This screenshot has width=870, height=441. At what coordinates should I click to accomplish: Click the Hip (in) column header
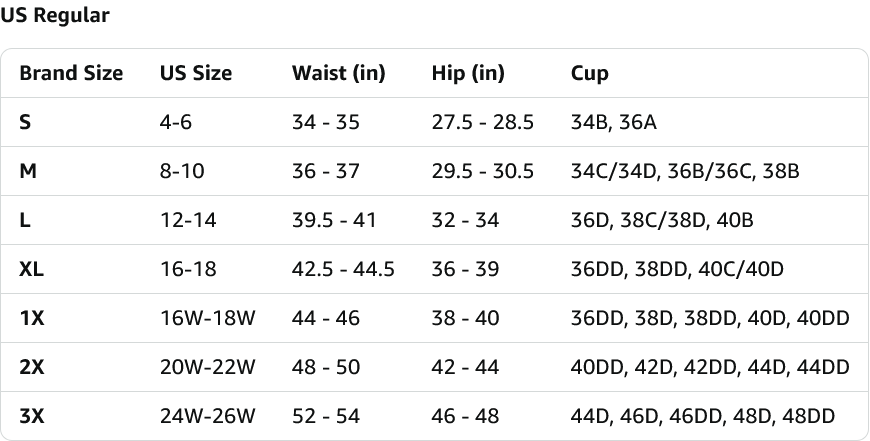click(x=468, y=73)
